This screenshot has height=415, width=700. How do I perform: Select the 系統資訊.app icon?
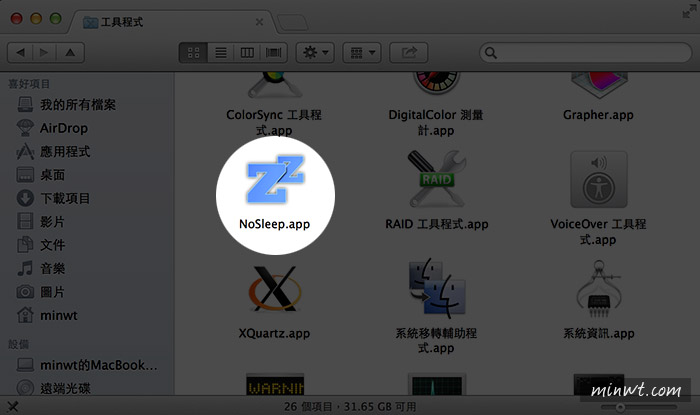pos(599,289)
